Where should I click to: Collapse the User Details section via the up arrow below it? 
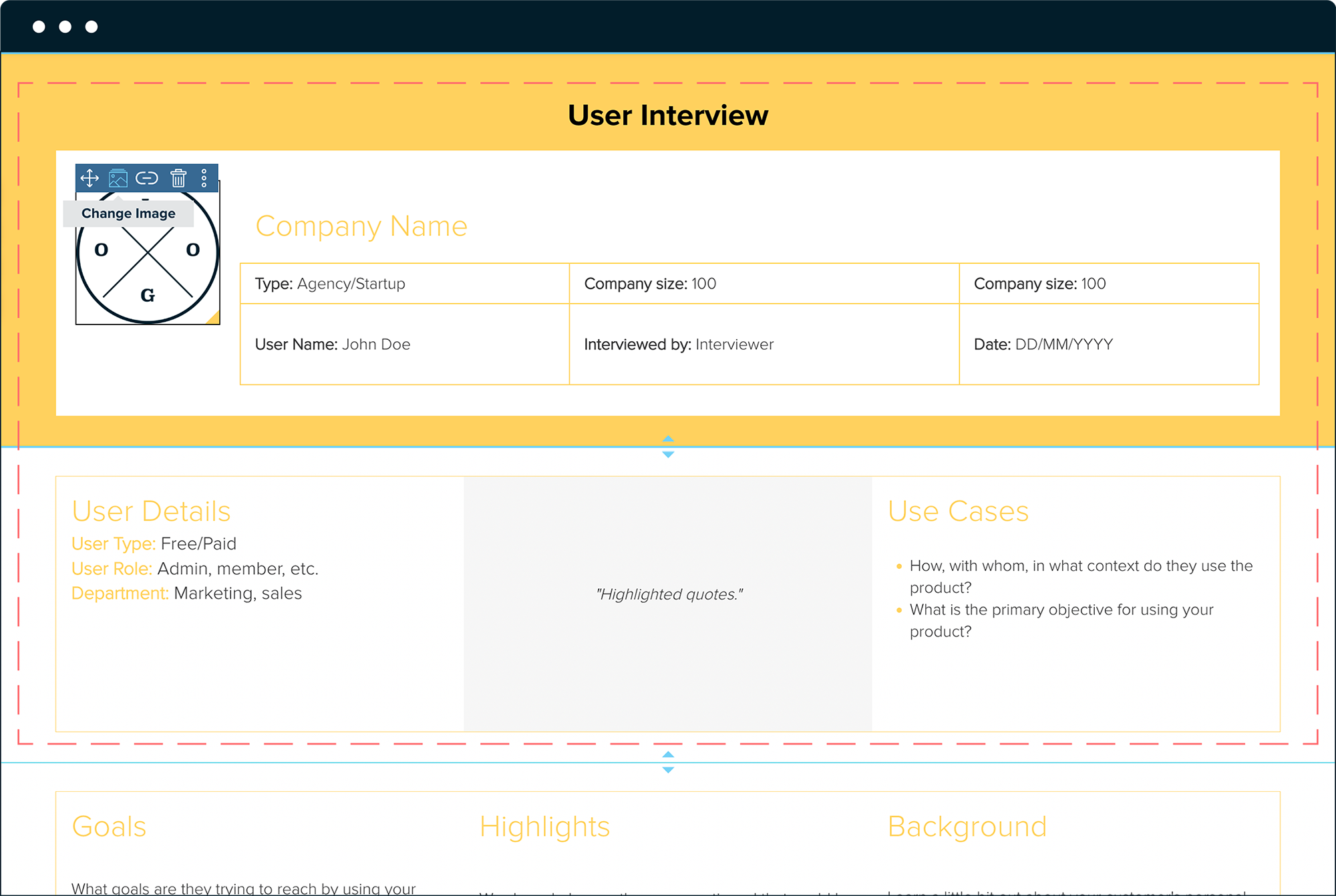(668, 755)
